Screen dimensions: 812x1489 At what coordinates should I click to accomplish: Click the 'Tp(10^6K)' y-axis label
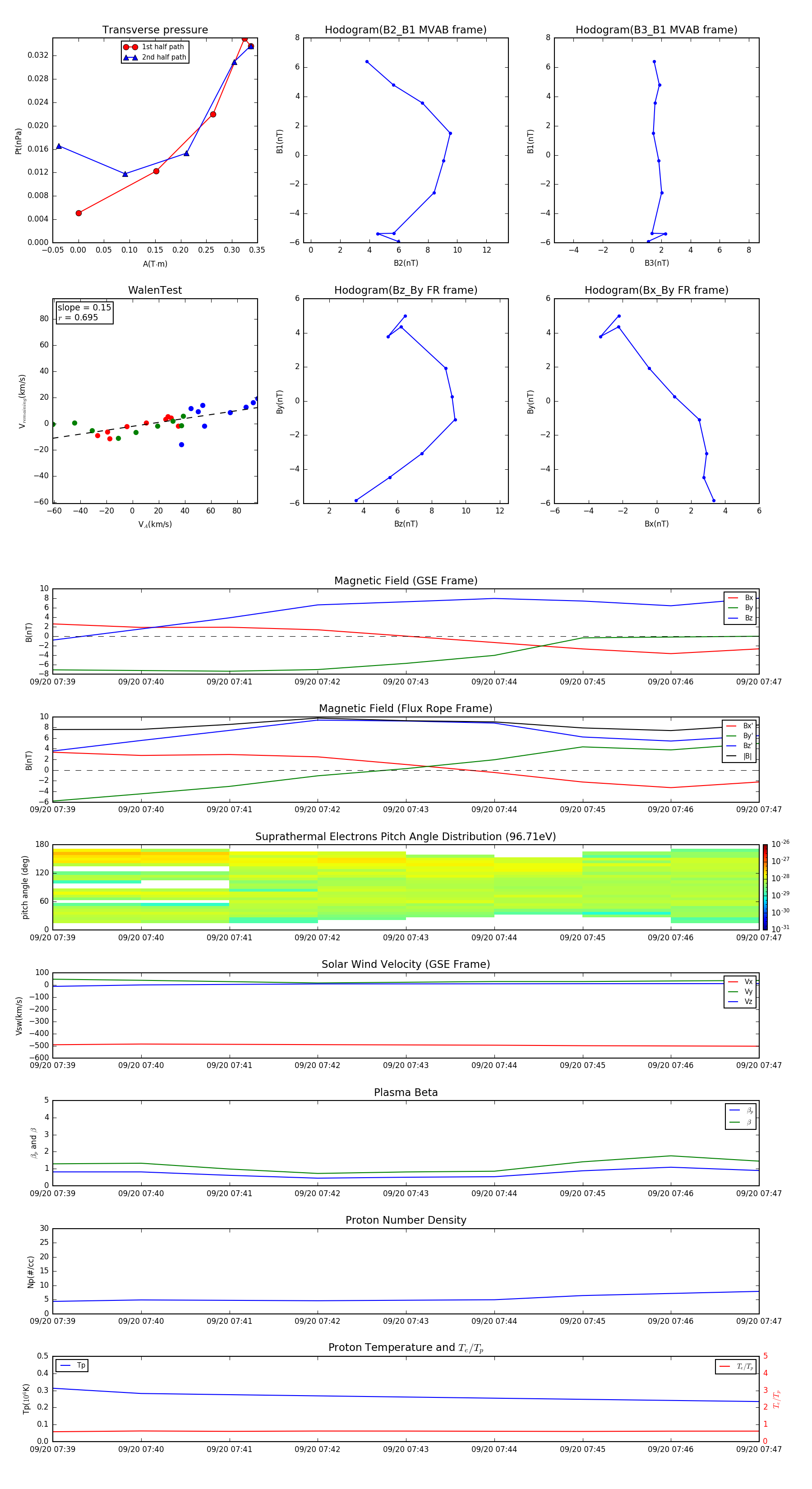point(26,1399)
